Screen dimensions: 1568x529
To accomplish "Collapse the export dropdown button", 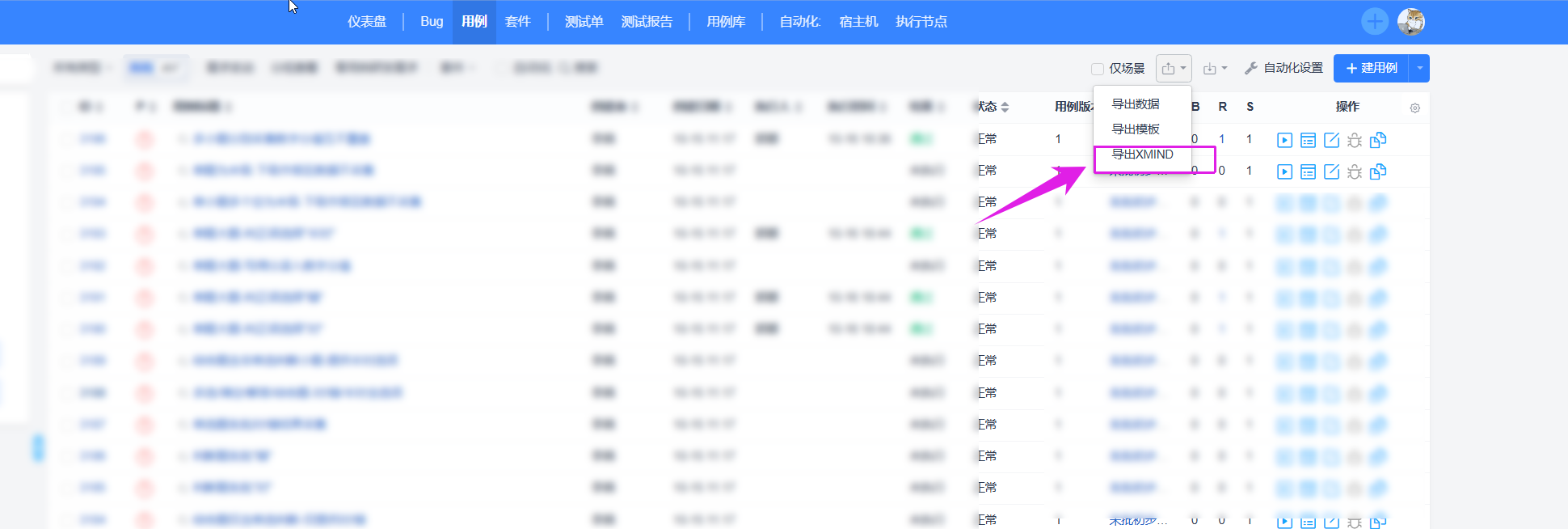I will click(1174, 69).
